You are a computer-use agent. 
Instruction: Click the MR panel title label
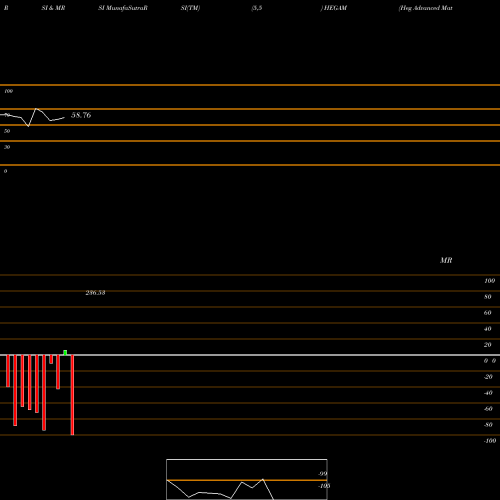click(446, 260)
